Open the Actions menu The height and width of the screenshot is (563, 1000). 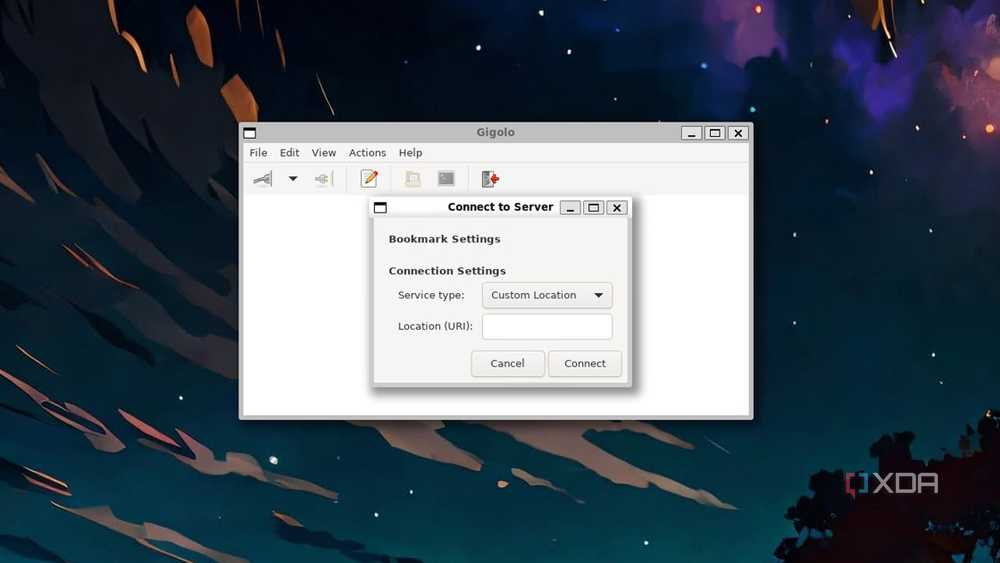367,153
